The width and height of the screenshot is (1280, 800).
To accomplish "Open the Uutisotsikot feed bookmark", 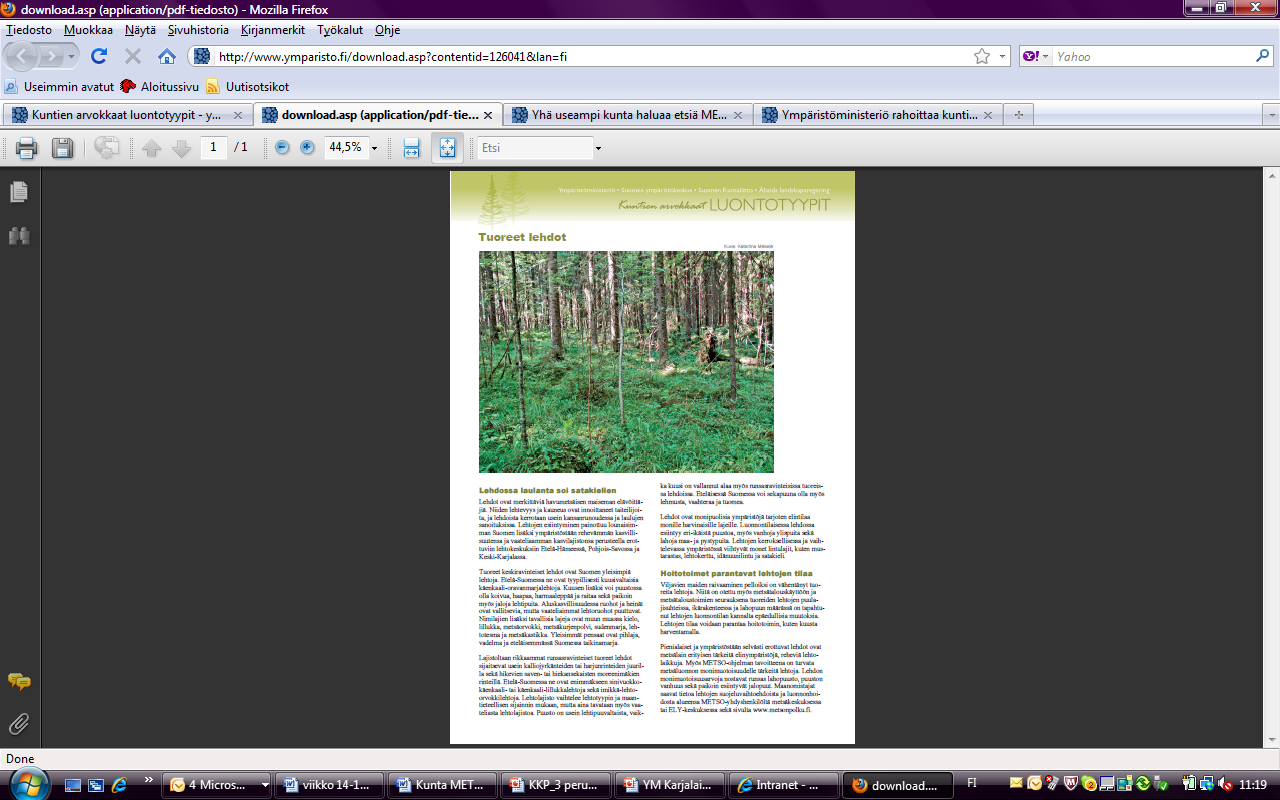I will pyautogui.click(x=247, y=86).
